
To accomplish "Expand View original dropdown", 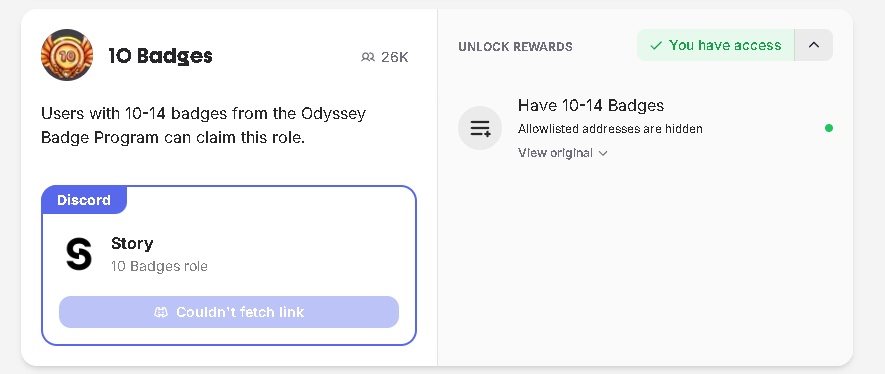I will click(x=562, y=153).
